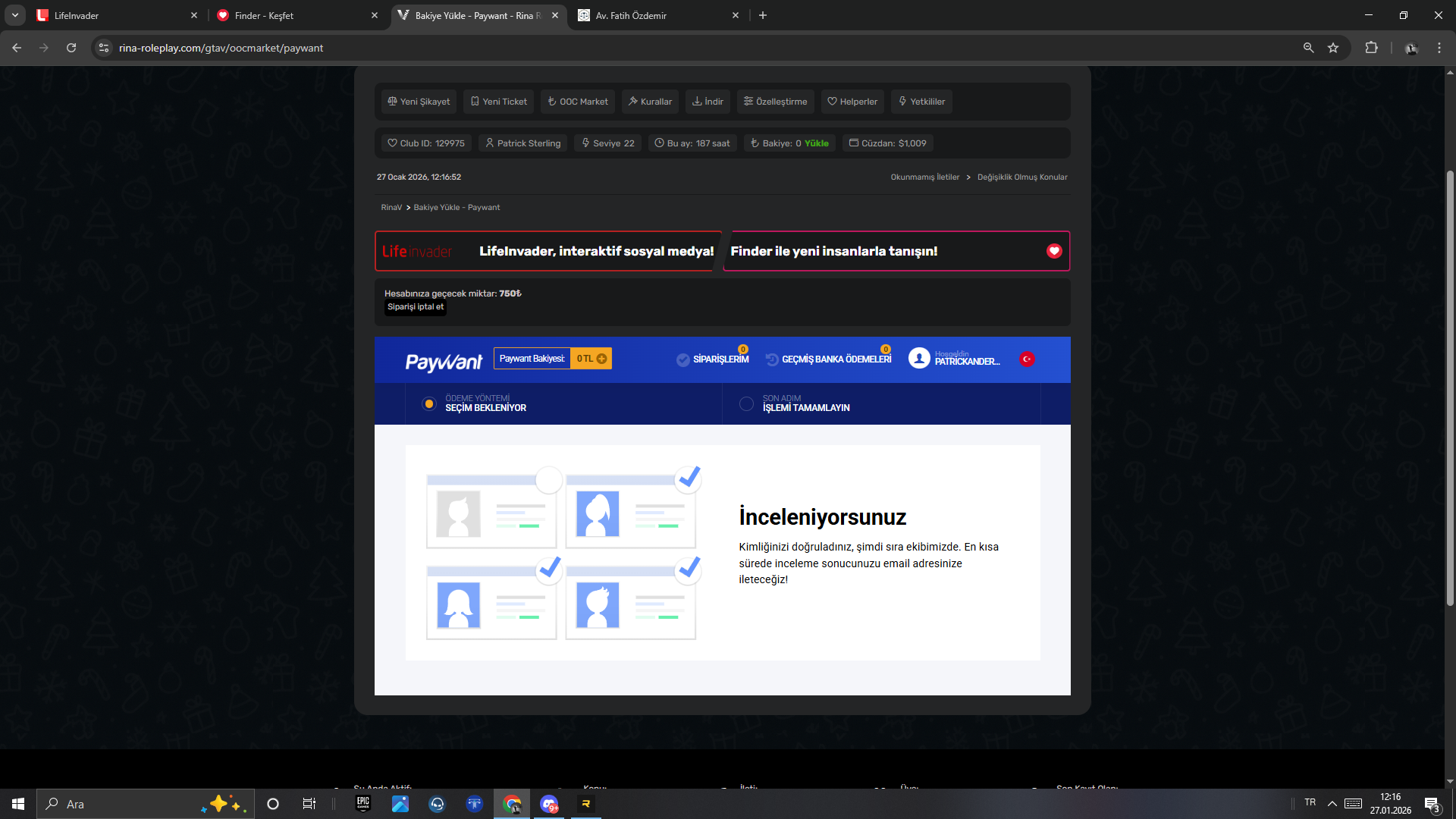Open SİPARİŞLERİM orders
The image size is (1456, 819).
pyautogui.click(x=713, y=359)
